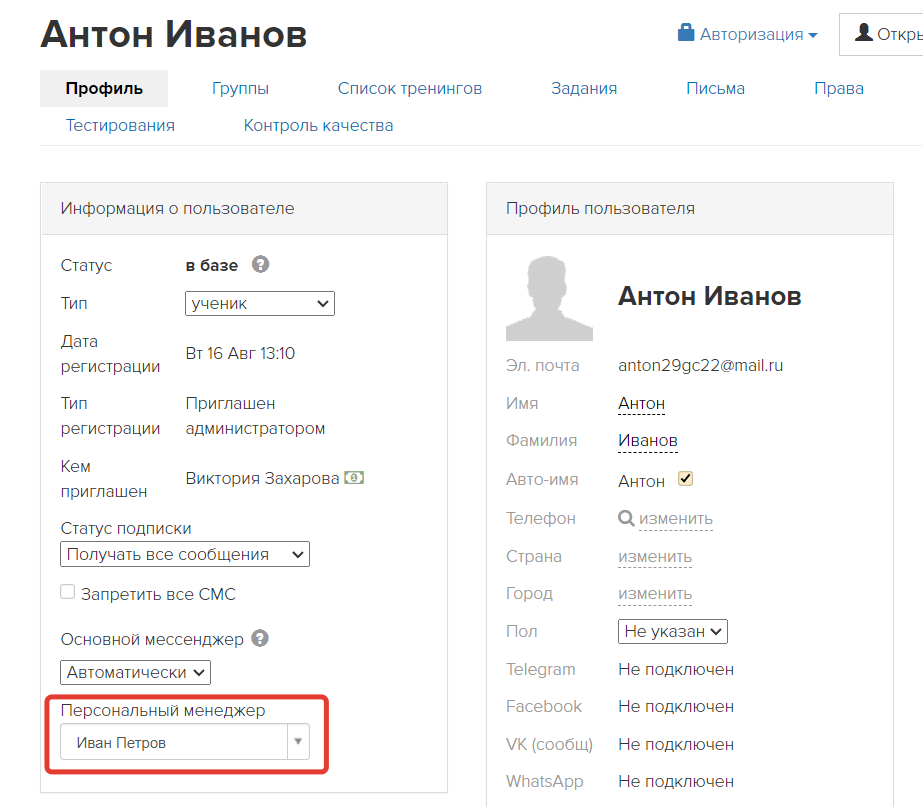The height and width of the screenshot is (807, 923).
Task: Open the Права tab
Action: [x=839, y=88]
